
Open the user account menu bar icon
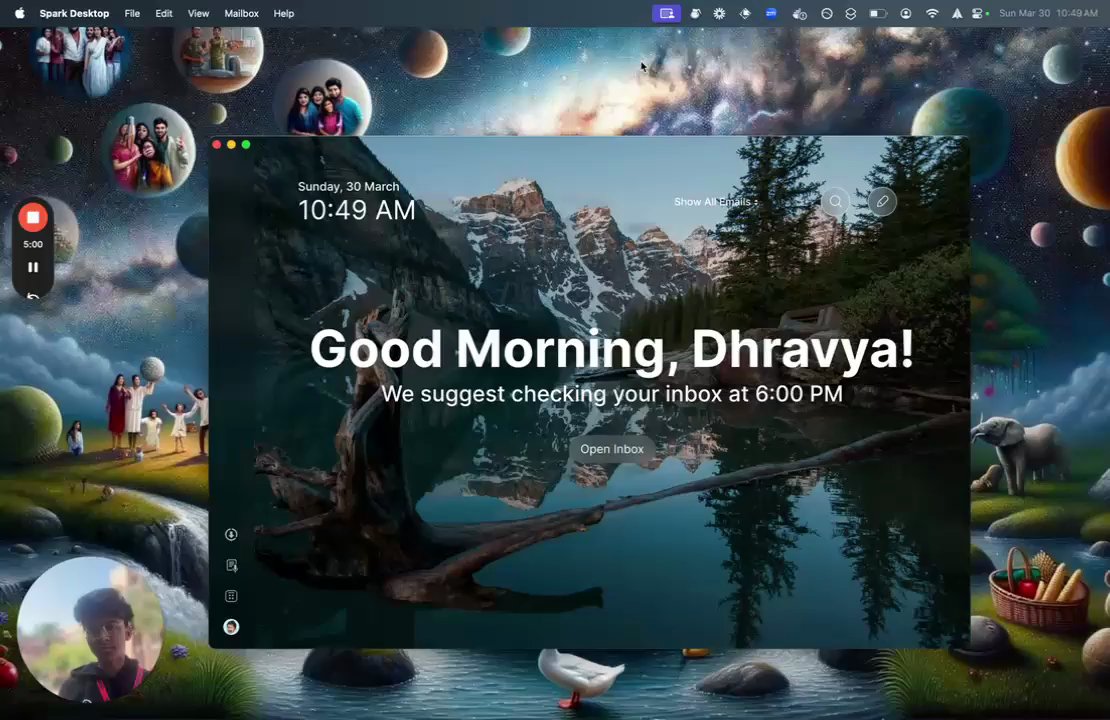pos(905,13)
